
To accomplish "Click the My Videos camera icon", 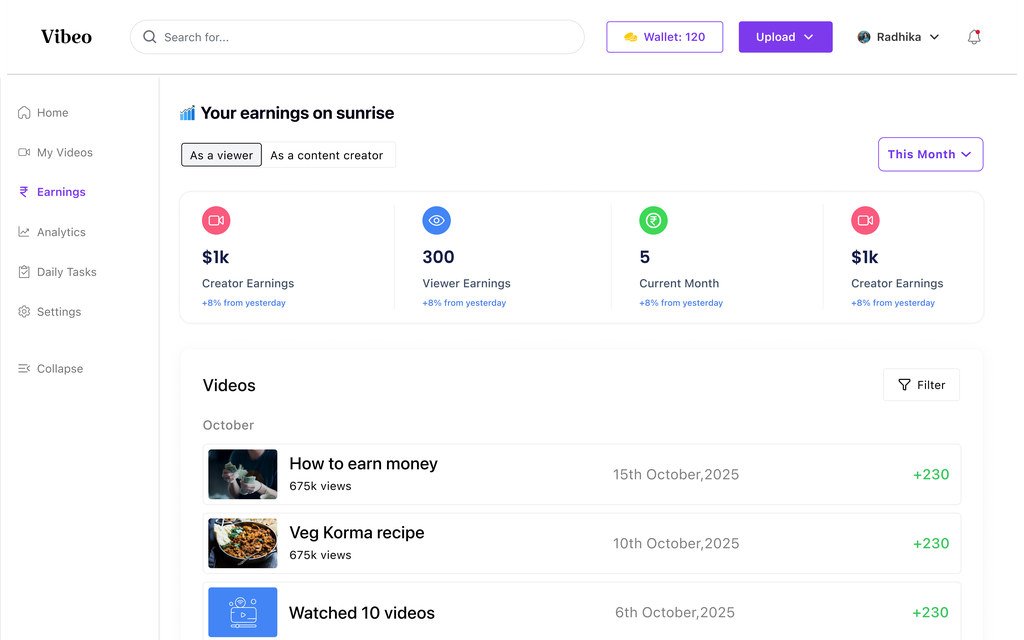I will coord(24,152).
